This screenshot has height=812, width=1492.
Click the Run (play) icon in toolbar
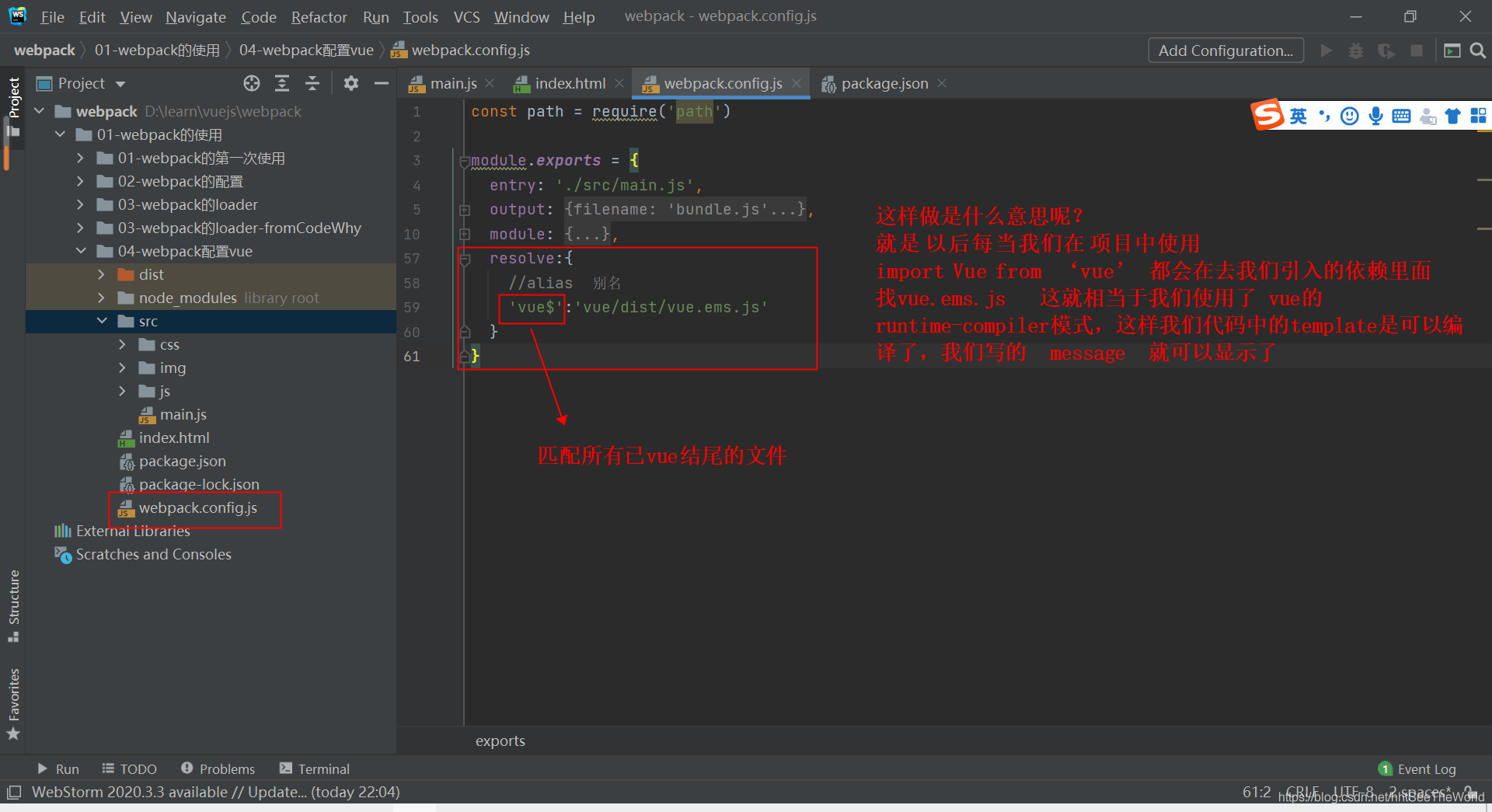click(x=1326, y=51)
